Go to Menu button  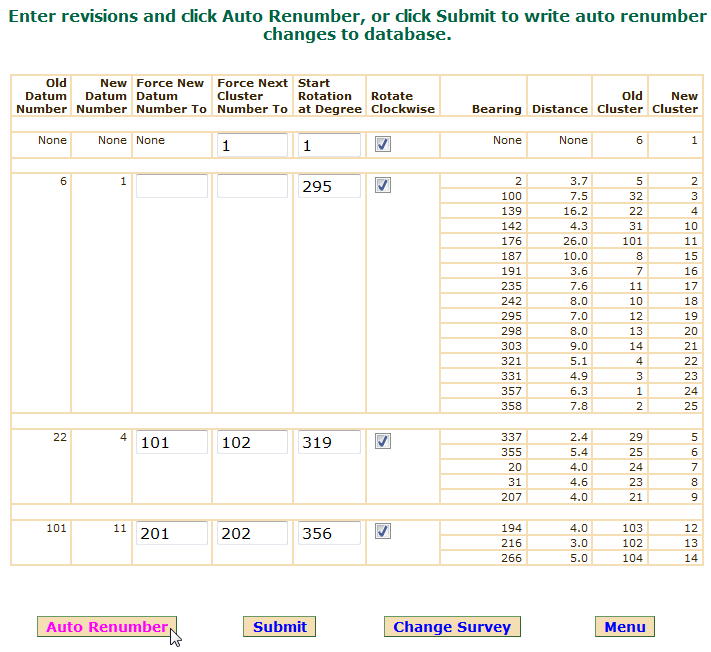click(x=624, y=627)
